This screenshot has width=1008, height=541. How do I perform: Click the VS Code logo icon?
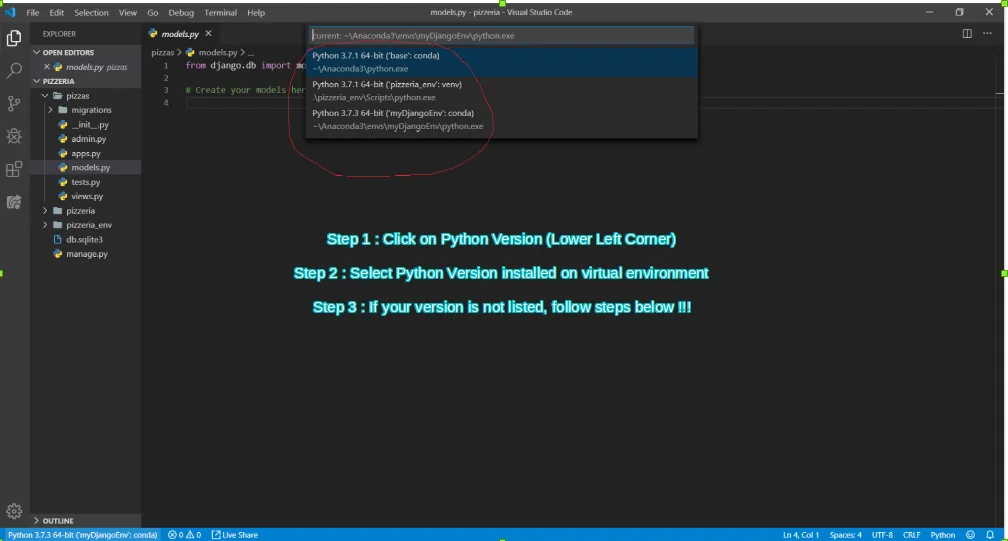click(x=10, y=12)
